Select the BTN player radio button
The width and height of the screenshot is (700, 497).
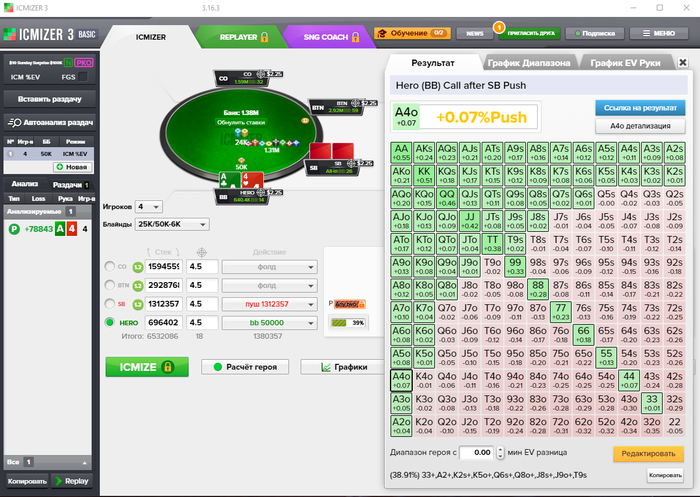point(109,285)
